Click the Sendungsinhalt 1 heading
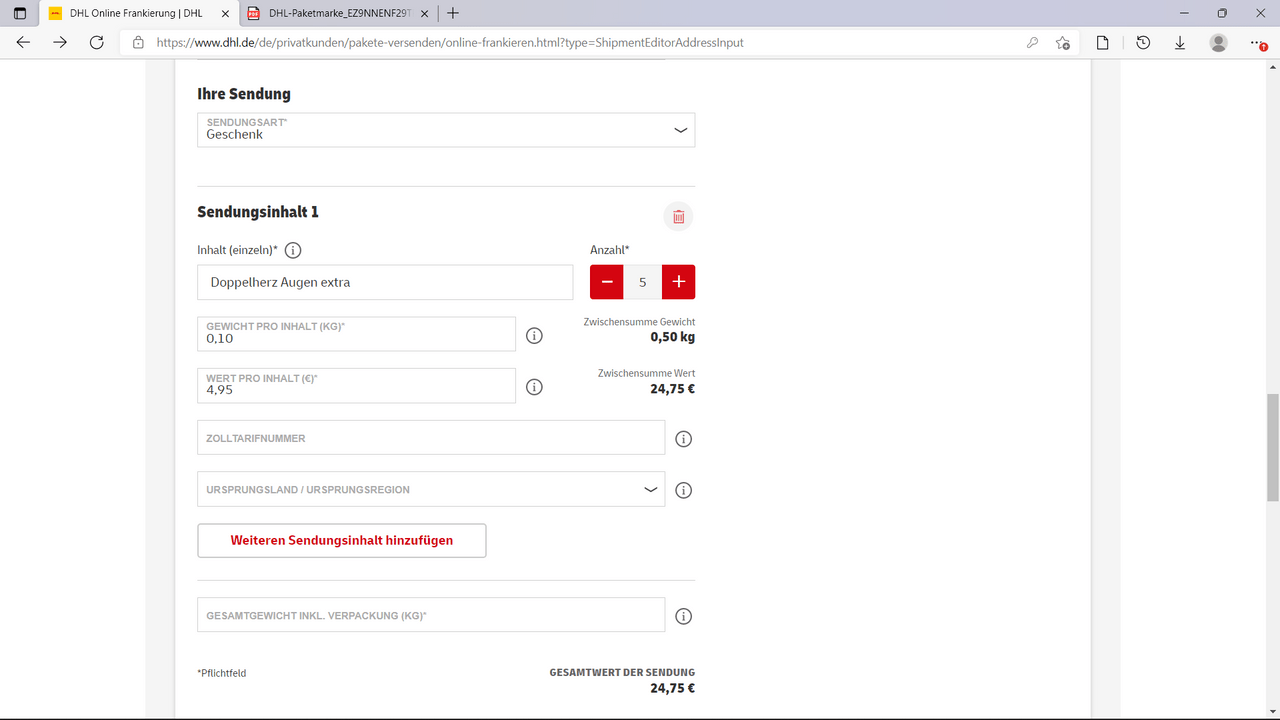 pos(258,212)
